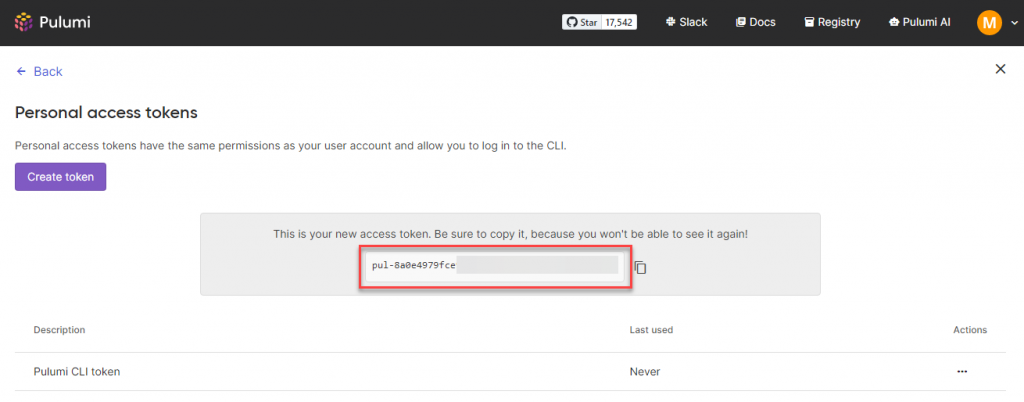Click the Create token button
This screenshot has height=402, width=1024.
click(61, 177)
